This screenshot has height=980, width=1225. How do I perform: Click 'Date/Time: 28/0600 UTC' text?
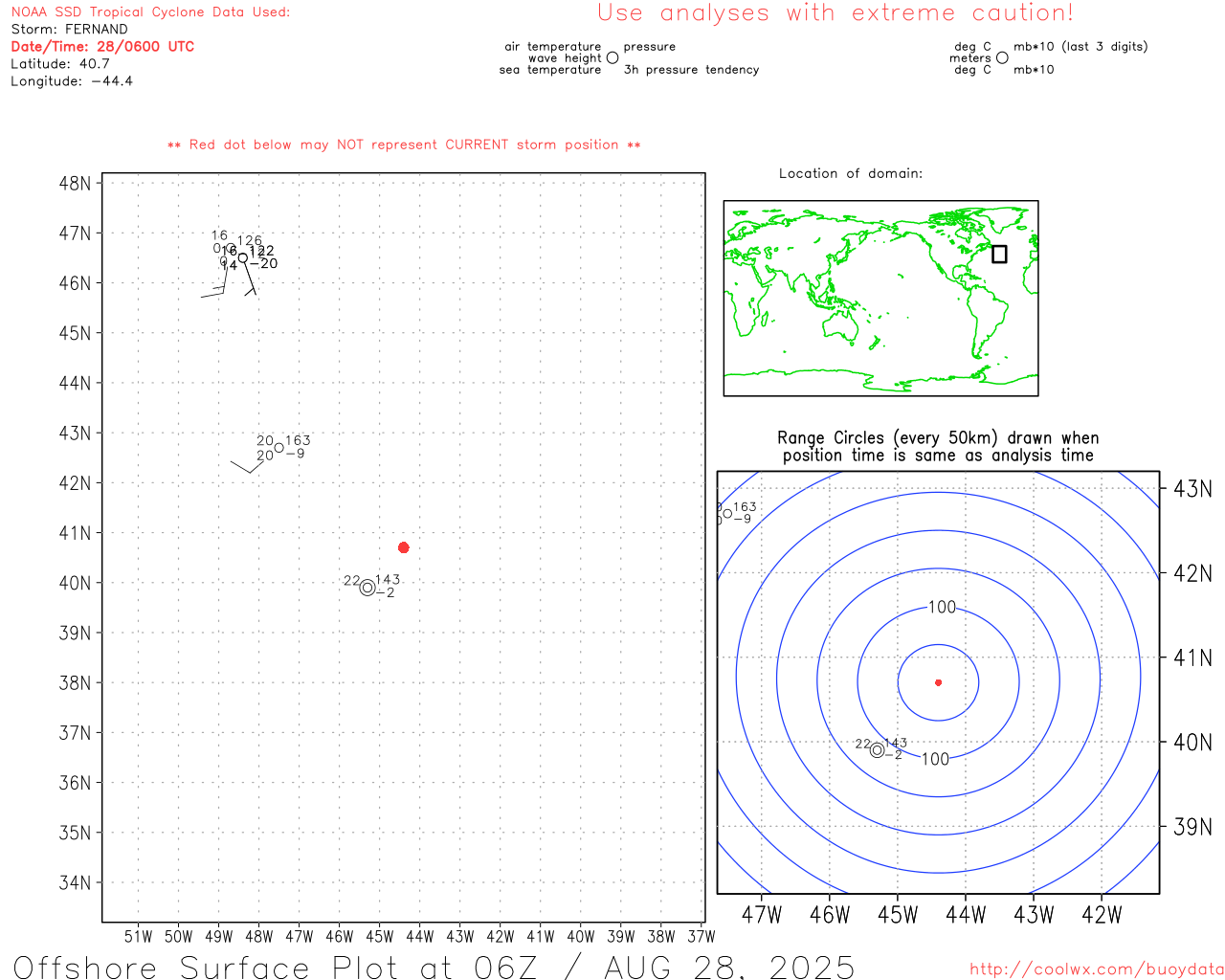click(x=102, y=46)
